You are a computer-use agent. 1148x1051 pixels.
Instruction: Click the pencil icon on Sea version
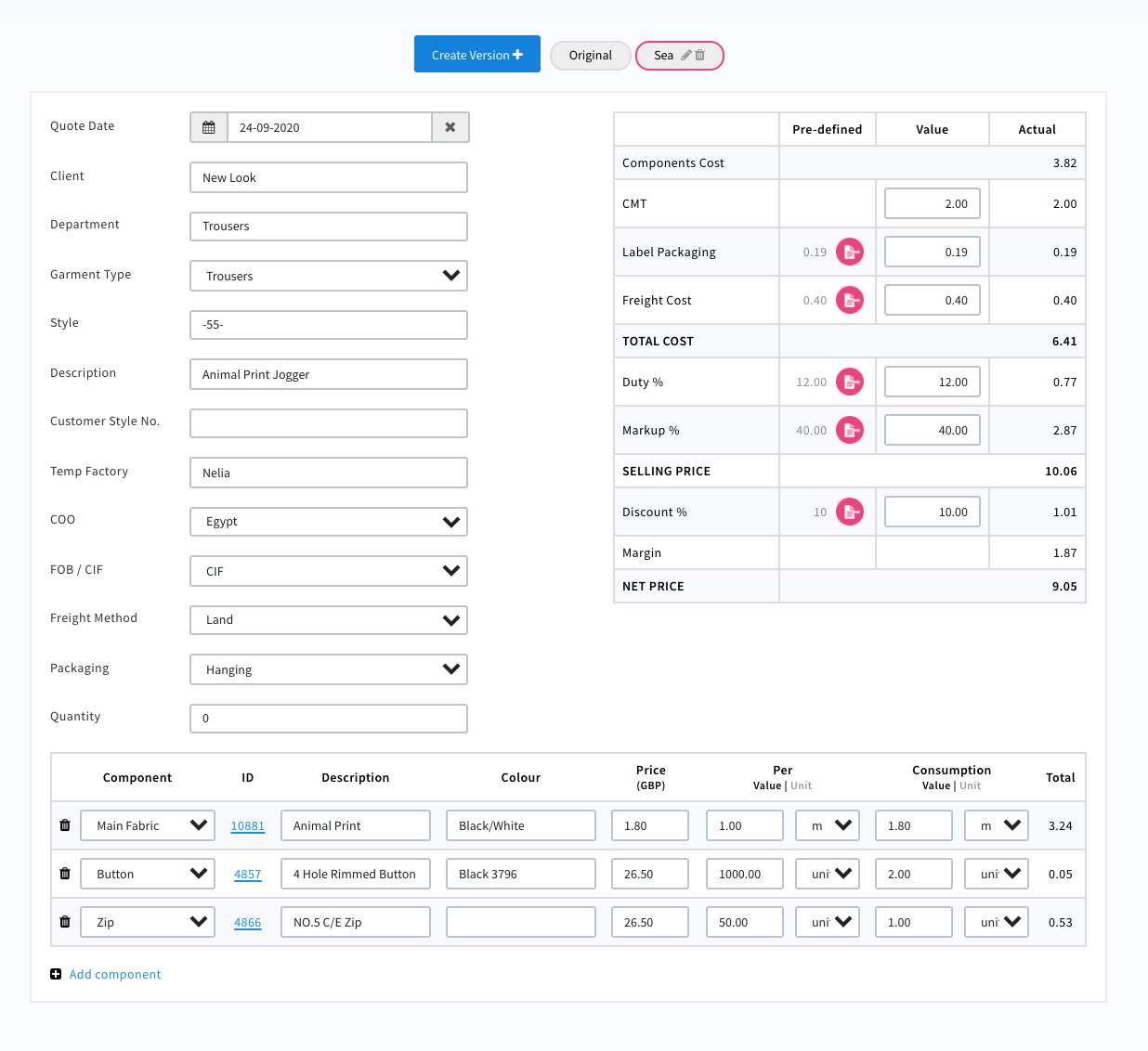[686, 55]
